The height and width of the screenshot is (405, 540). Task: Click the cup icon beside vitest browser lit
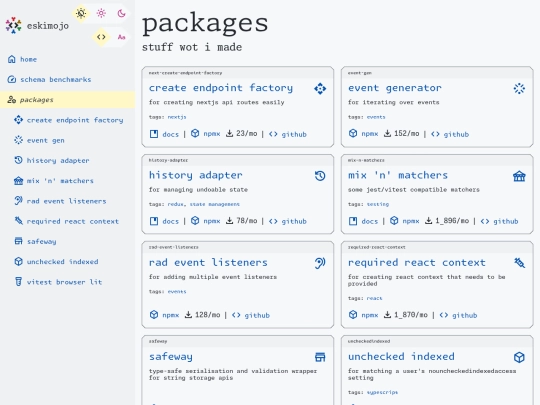tap(18, 282)
